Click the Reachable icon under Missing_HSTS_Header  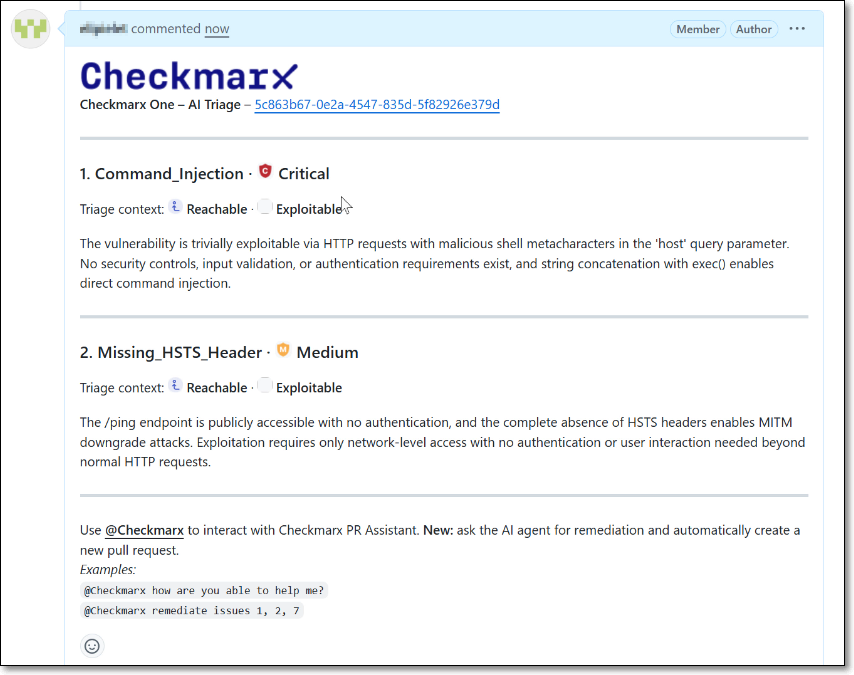175,386
